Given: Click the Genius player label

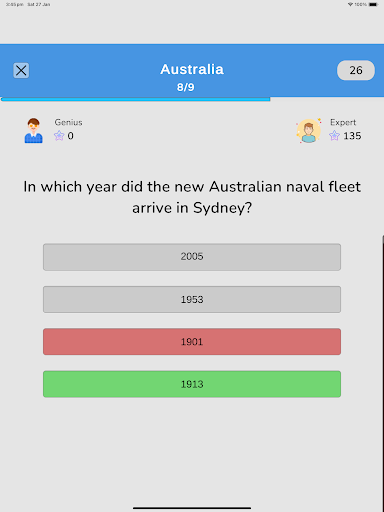Looking at the screenshot, I should click(x=68, y=122).
